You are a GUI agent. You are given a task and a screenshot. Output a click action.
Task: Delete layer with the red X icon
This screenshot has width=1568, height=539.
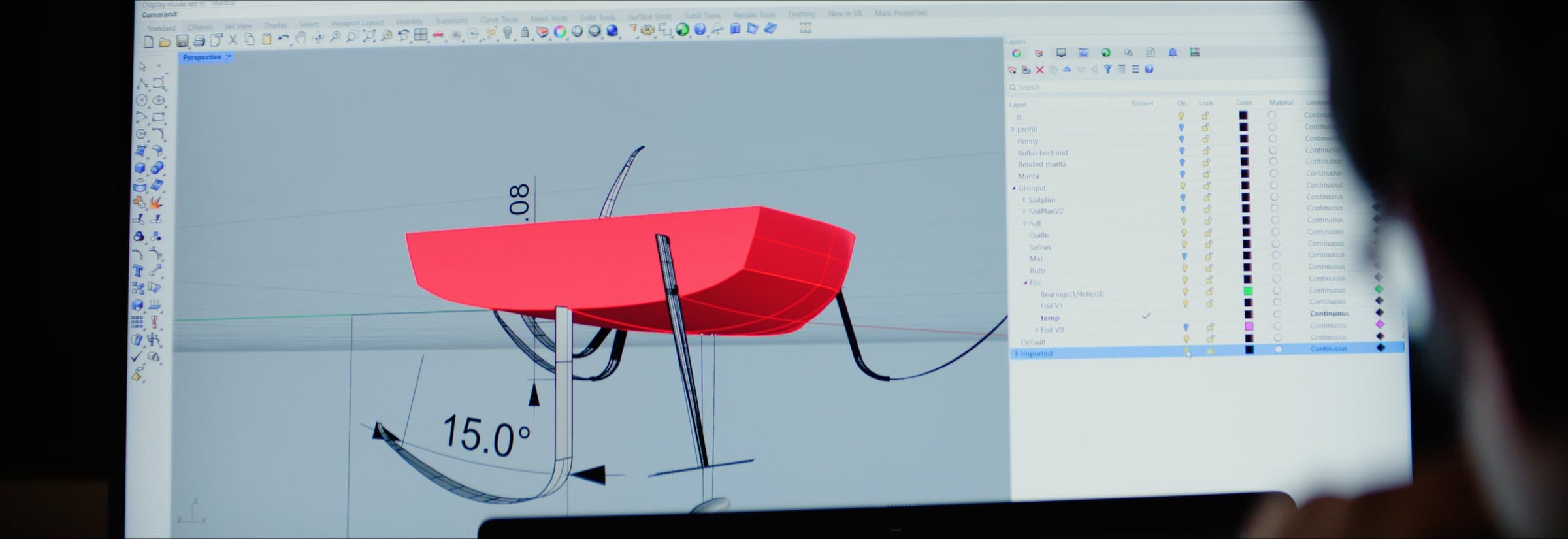[1039, 70]
